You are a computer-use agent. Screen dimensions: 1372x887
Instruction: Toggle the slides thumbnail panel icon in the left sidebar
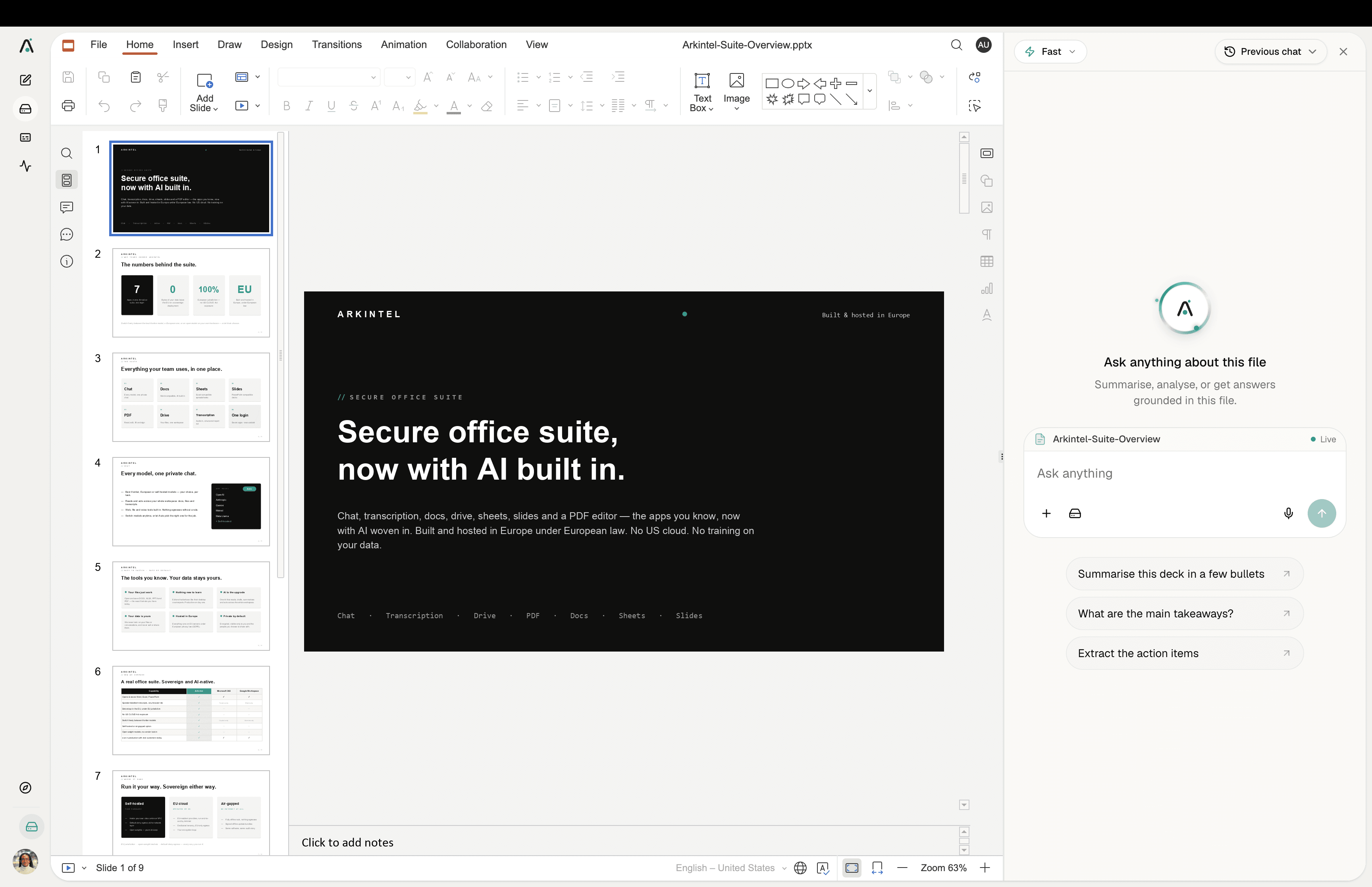(x=67, y=180)
